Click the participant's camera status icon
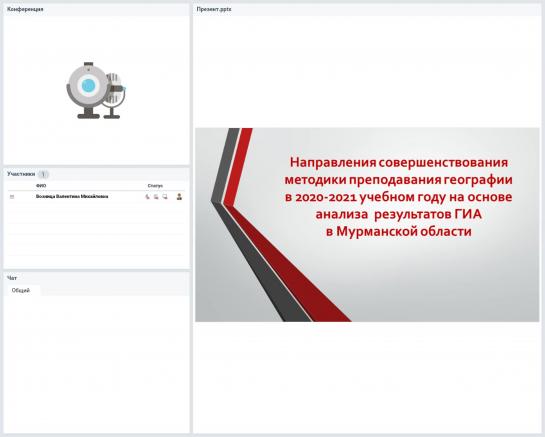 coord(156,197)
